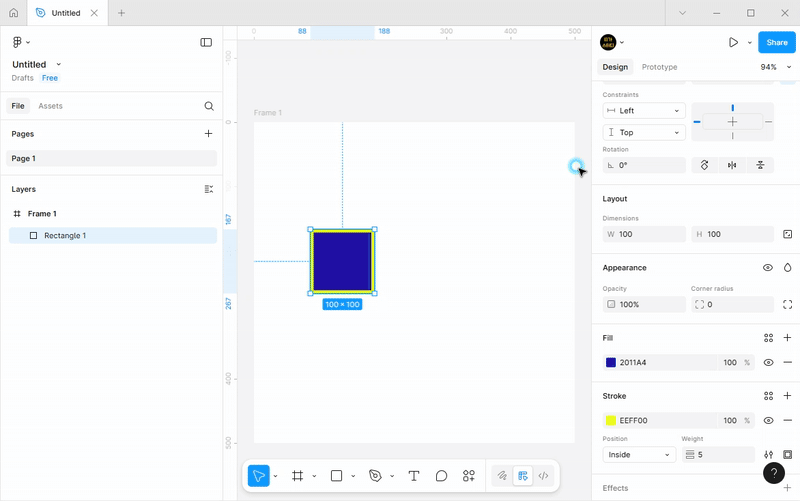Hide the EEFF00 stroke
The image size is (800, 501).
click(x=768, y=420)
